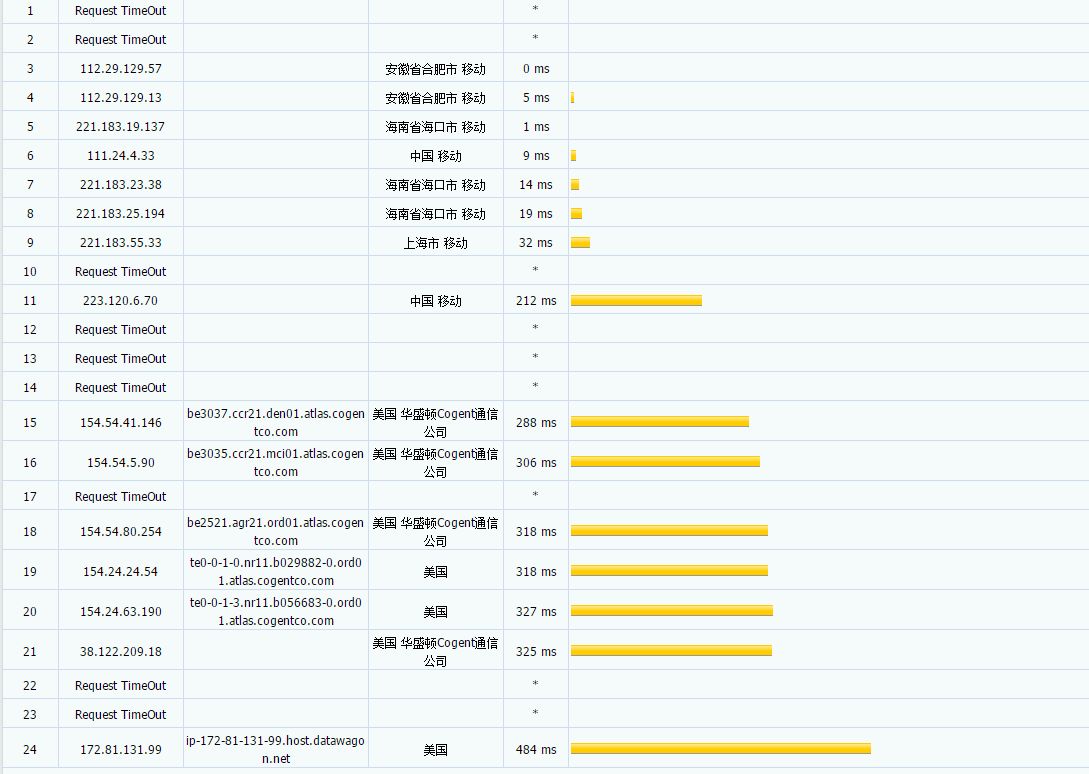
Task: Click the 19 ms latency value
Action: 536,214
